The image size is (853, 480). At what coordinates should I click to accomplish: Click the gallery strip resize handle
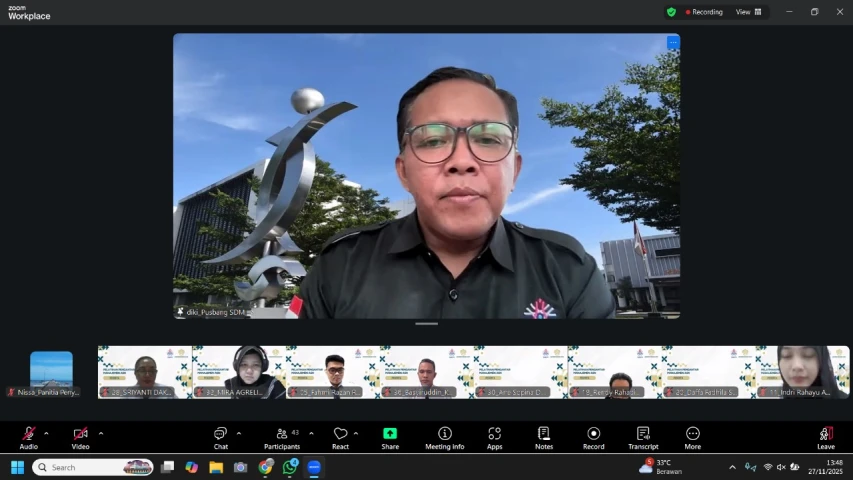point(426,324)
